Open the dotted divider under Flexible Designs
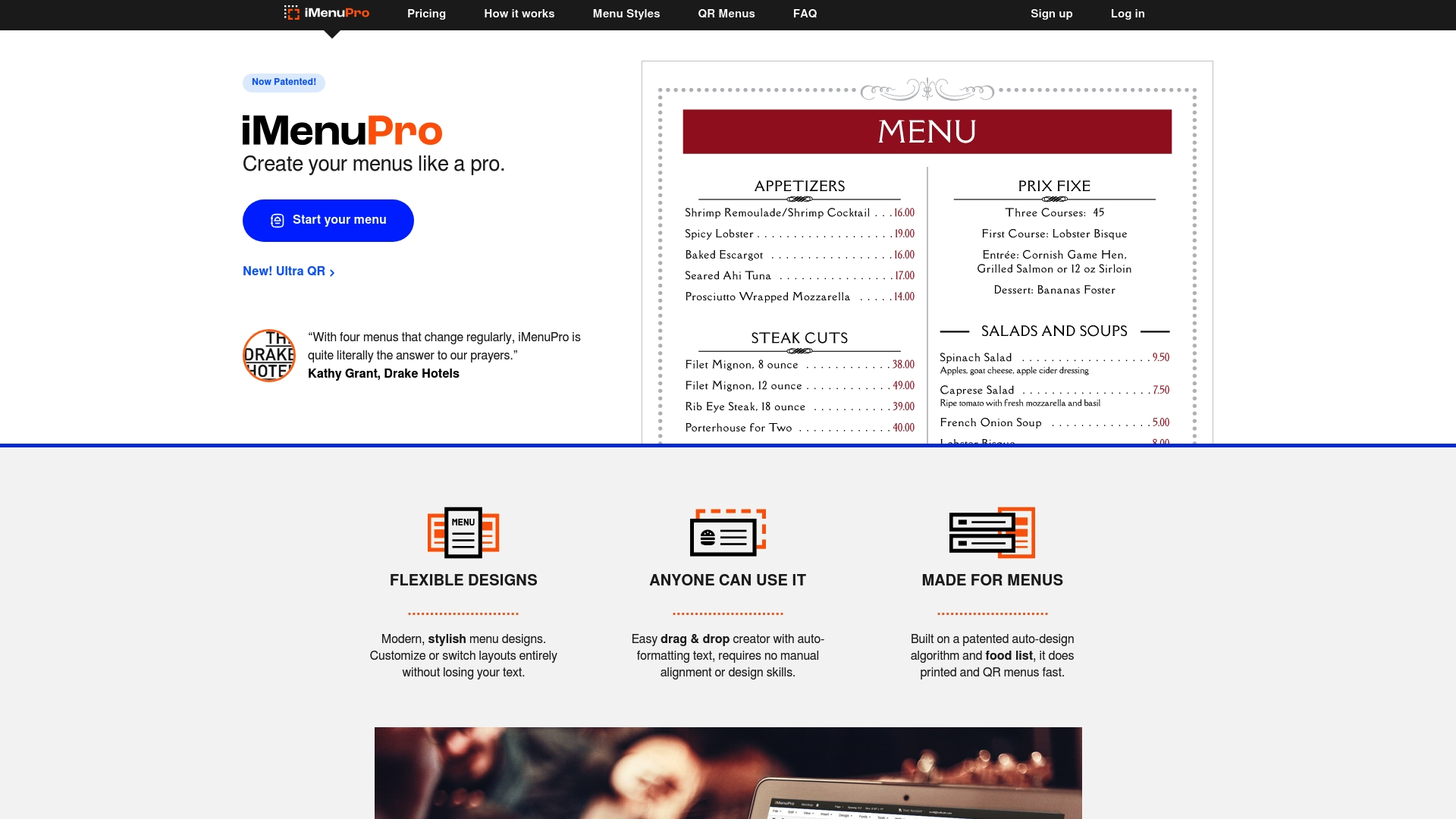The image size is (1456, 819). coord(463,611)
